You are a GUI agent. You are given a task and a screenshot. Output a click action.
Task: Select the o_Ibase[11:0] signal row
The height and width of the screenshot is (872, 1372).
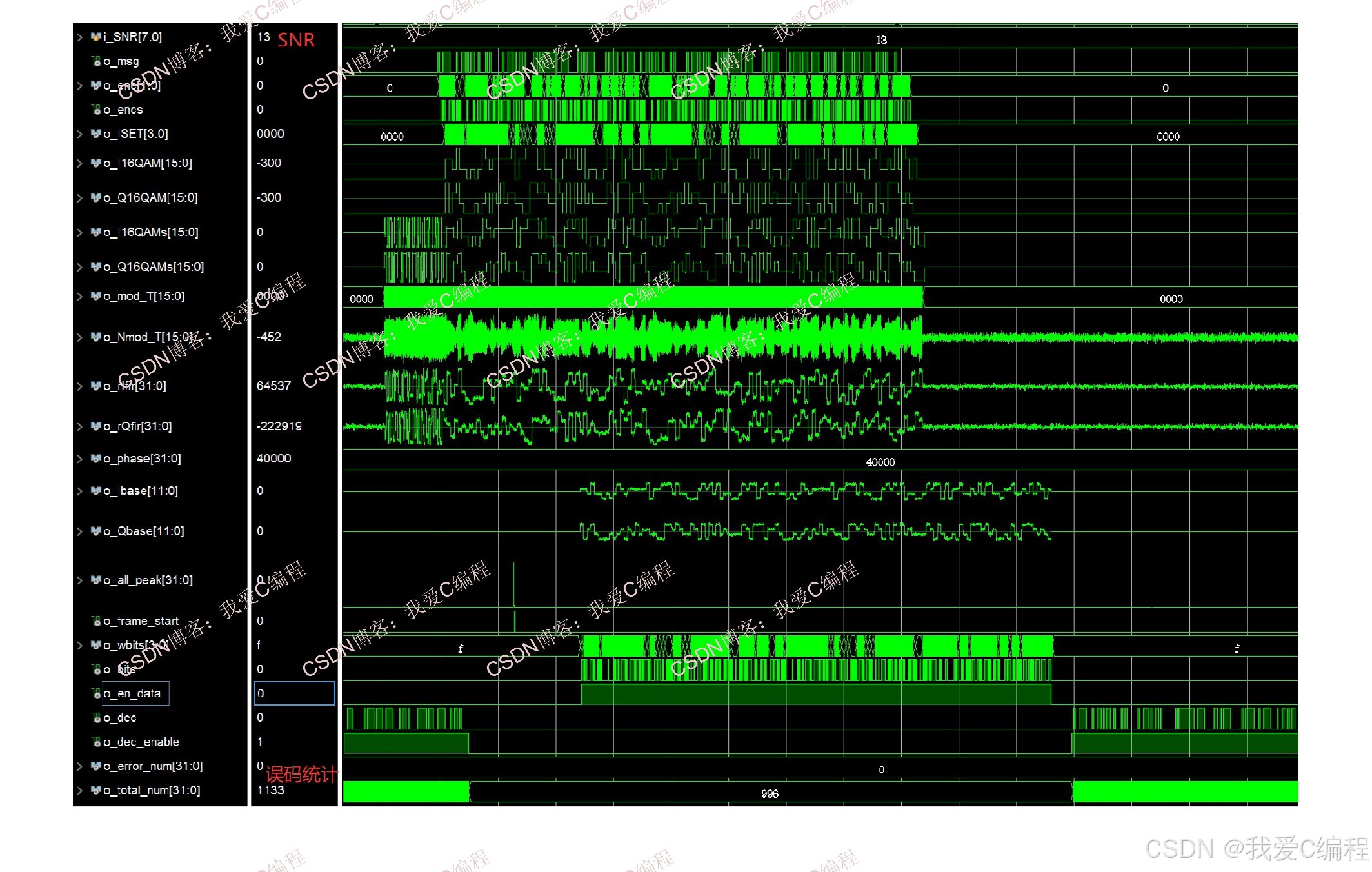[141, 491]
